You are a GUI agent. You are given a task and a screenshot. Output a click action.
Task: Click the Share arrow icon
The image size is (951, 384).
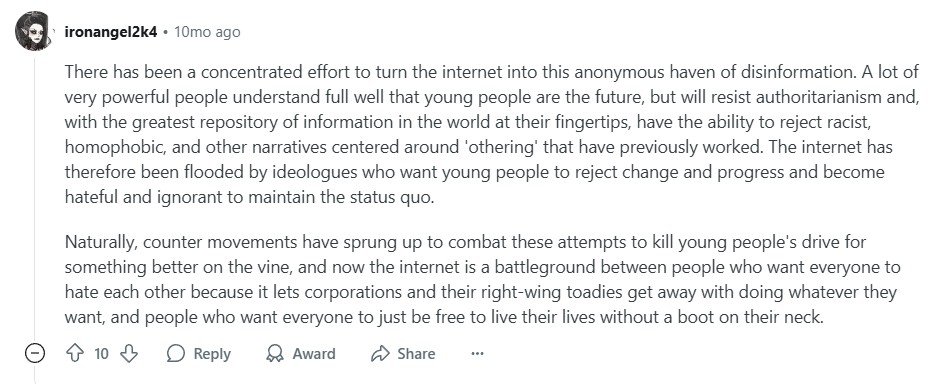pos(380,353)
